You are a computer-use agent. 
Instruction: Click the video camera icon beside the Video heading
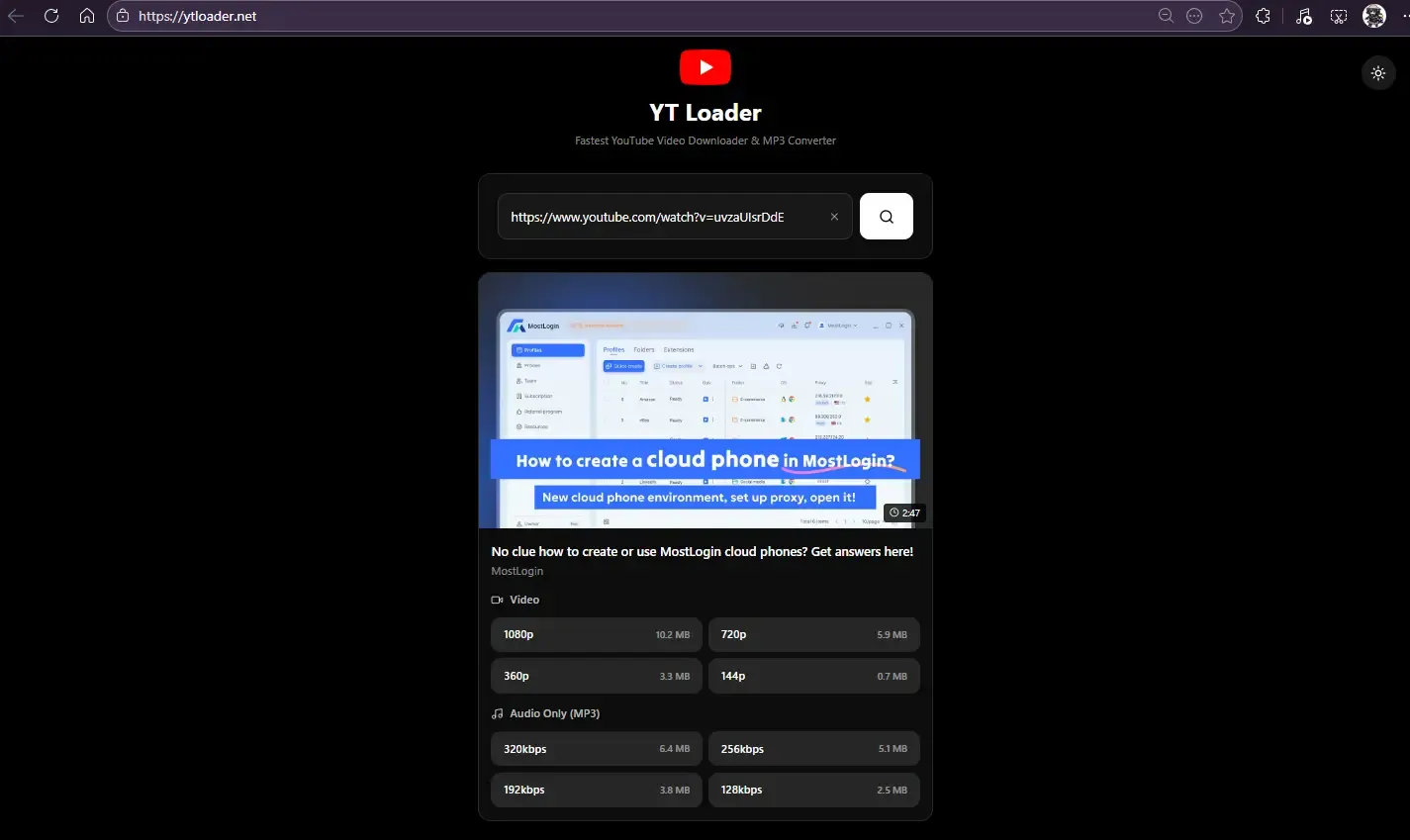(x=497, y=599)
